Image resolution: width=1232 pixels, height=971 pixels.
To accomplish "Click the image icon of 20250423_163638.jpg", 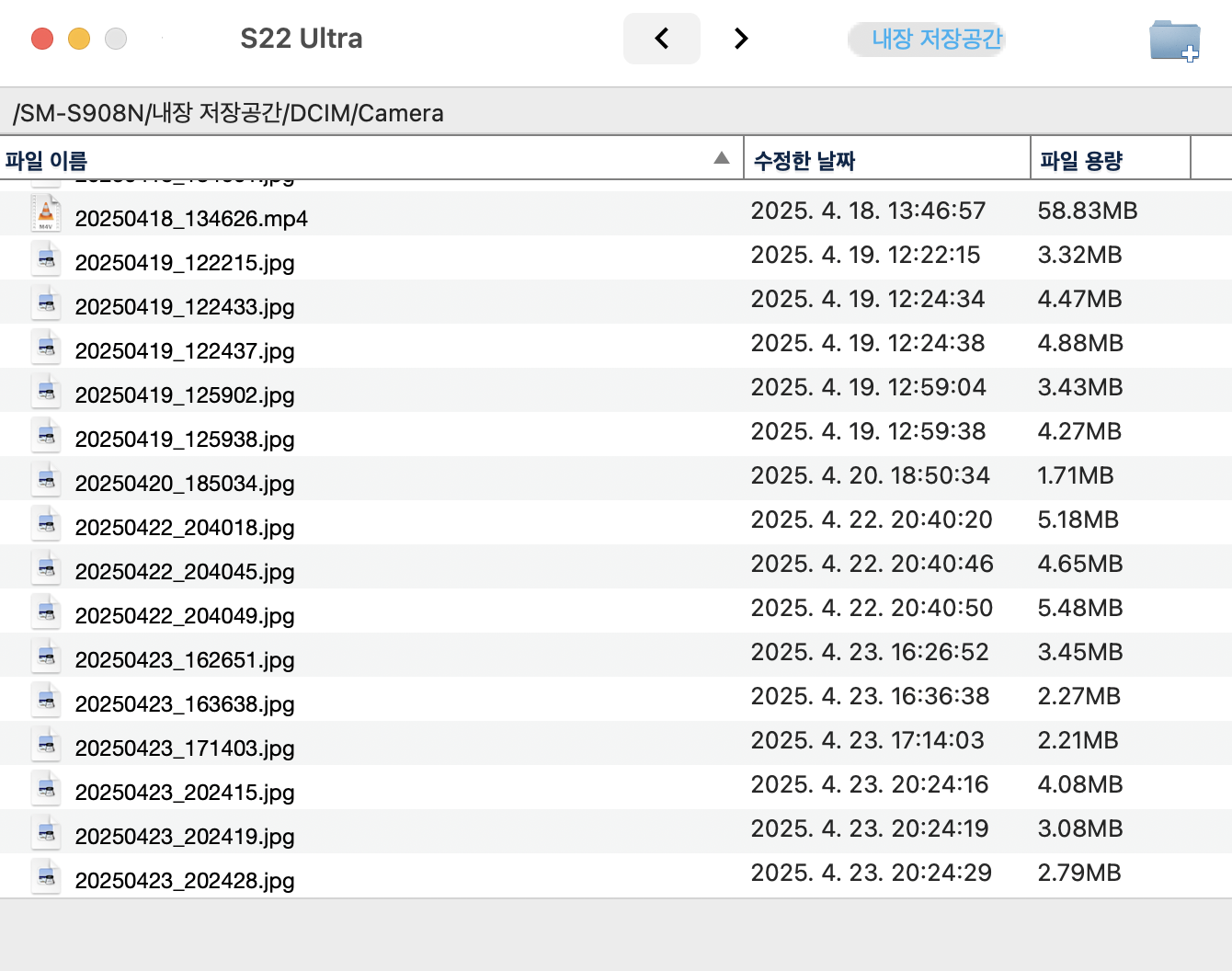I will tap(46, 701).
